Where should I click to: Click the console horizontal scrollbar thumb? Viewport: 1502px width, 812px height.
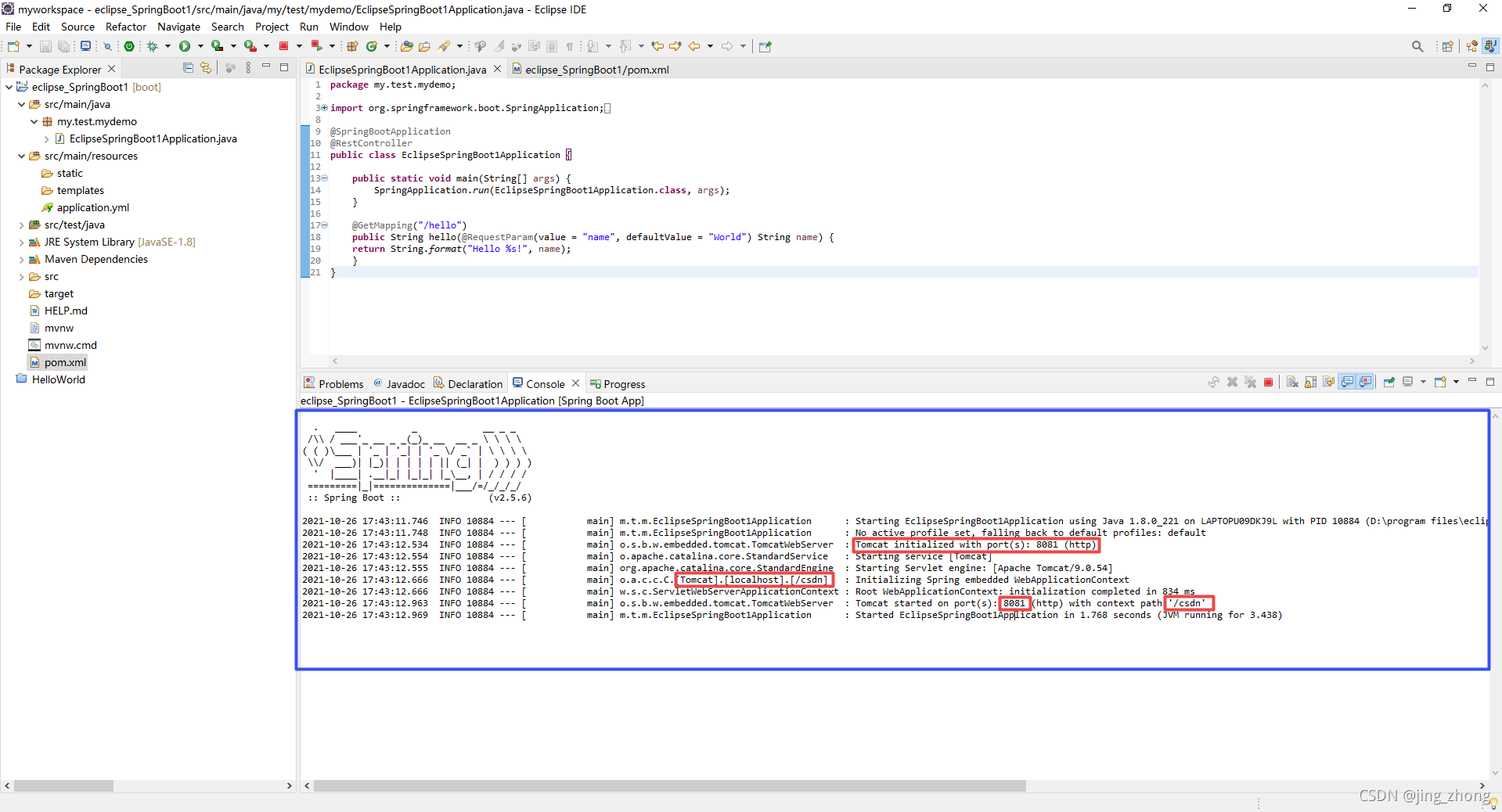tap(669, 785)
